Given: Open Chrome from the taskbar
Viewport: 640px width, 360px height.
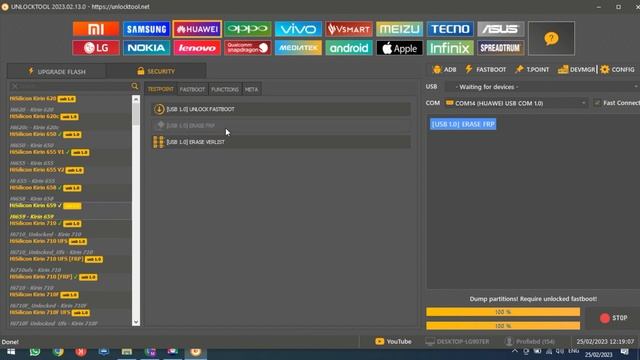Looking at the screenshot, I should click(x=58, y=351).
